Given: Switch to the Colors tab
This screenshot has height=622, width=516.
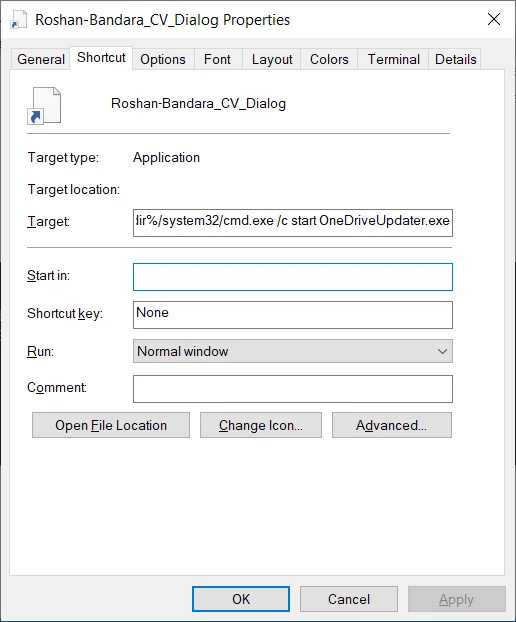Looking at the screenshot, I should pos(329,60).
